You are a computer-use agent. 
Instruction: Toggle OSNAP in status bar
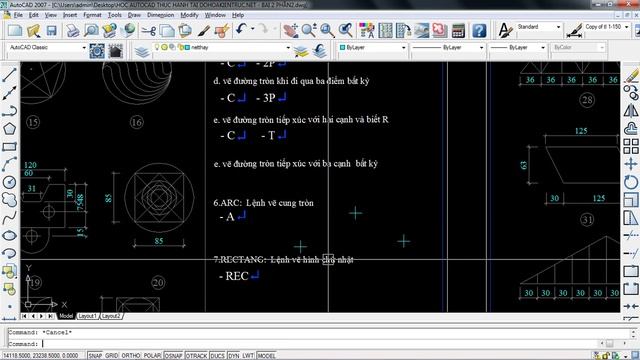(173, 356)
